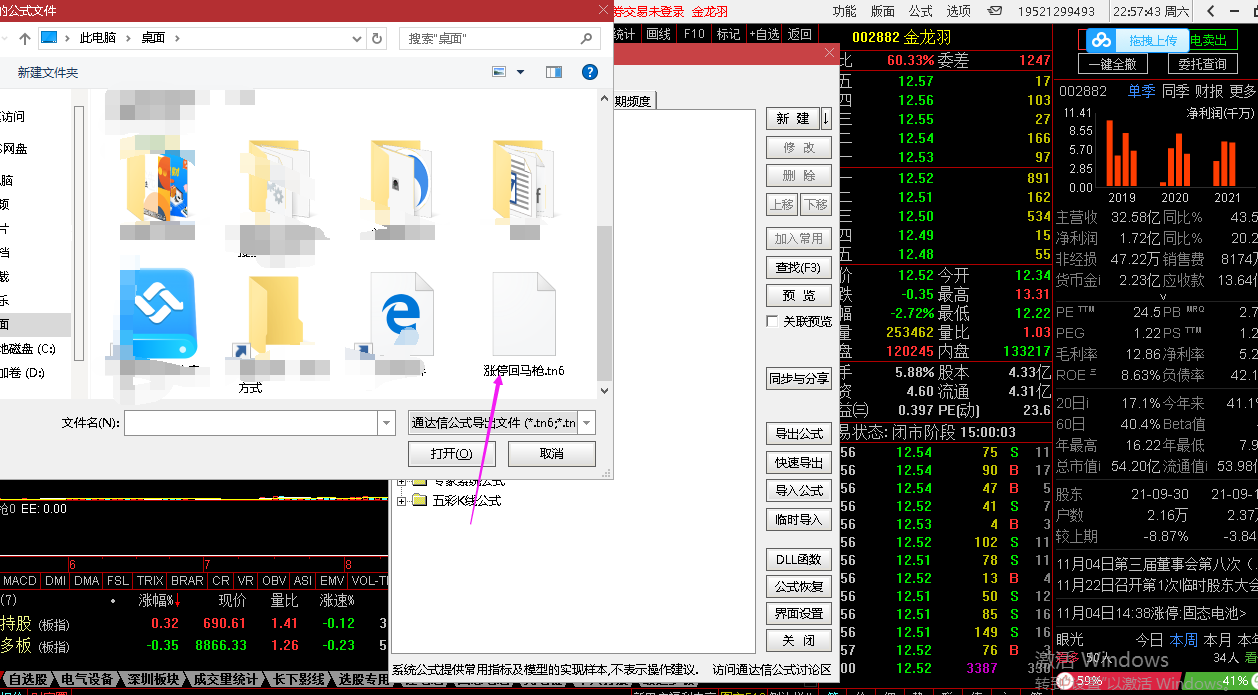The width and height of the screenshot is (1258, 695).
Task: Click the DLL函数 button
Action: pos(799,559)
